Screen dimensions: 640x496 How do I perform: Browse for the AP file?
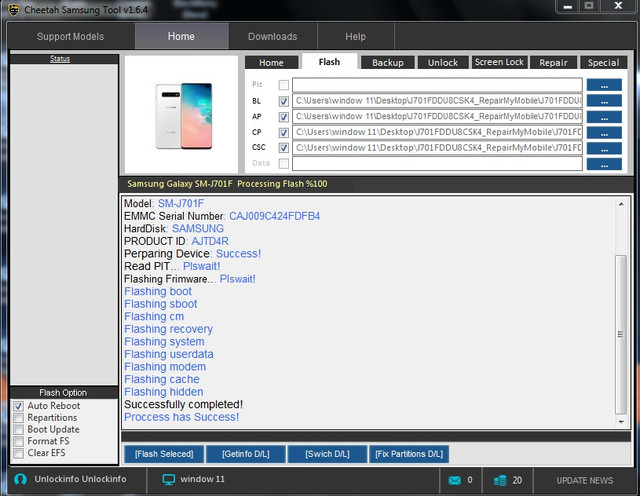click(x=604, y=117)
